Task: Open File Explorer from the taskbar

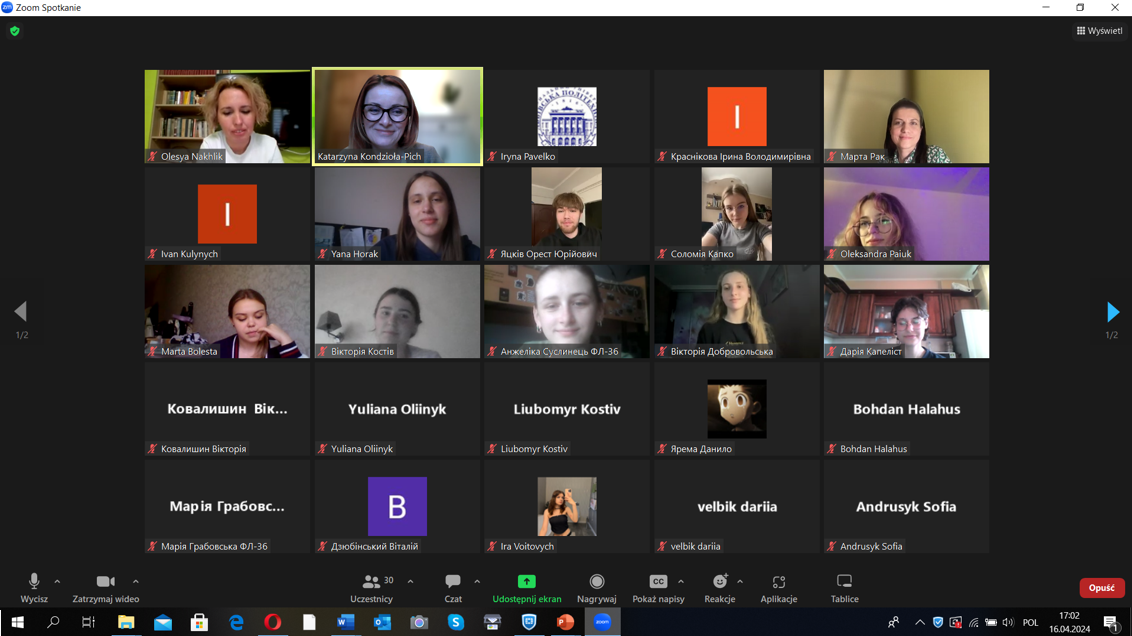Action: [126, 622]
